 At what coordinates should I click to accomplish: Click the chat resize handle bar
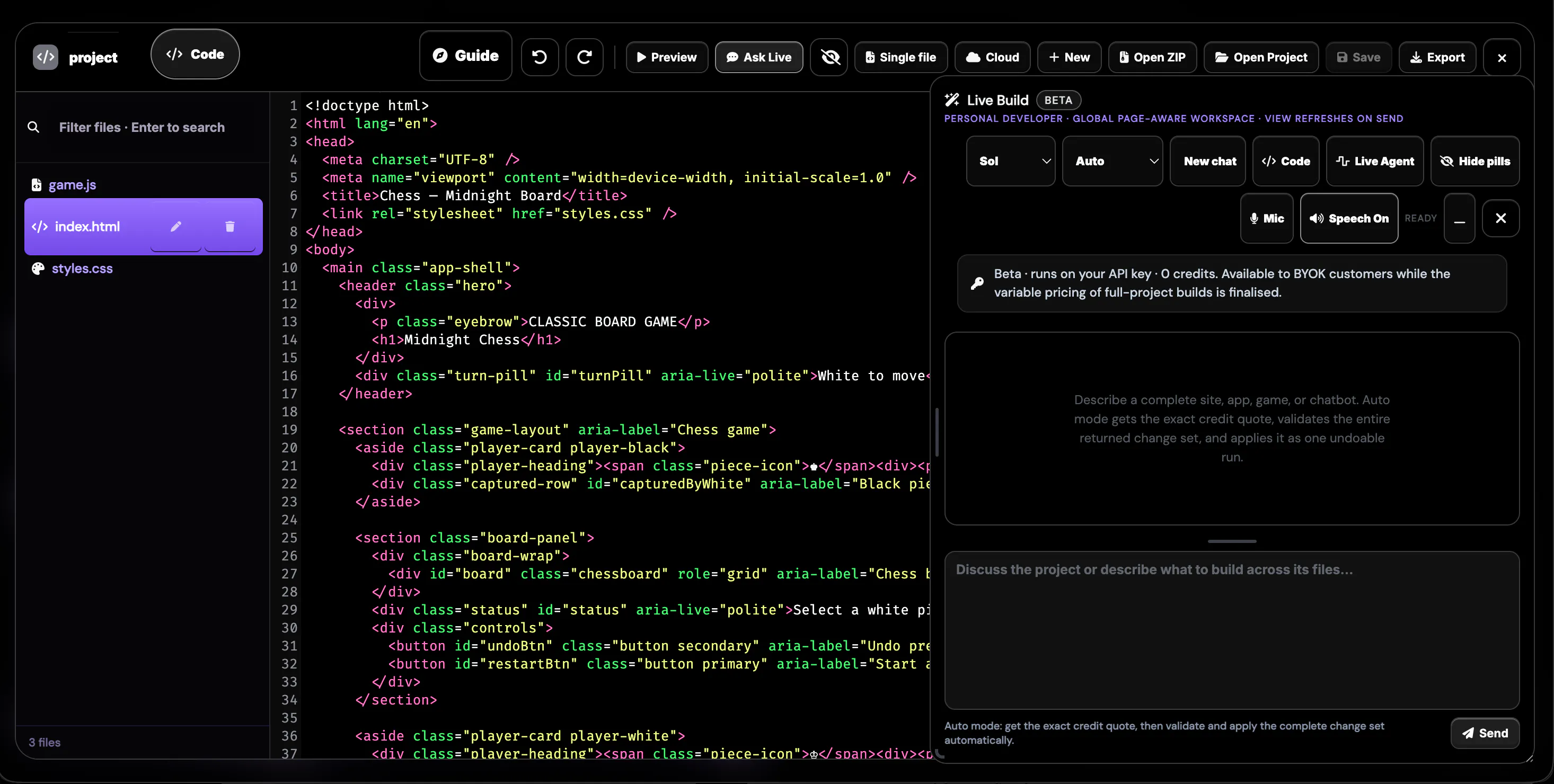[x=1232, y=541]
